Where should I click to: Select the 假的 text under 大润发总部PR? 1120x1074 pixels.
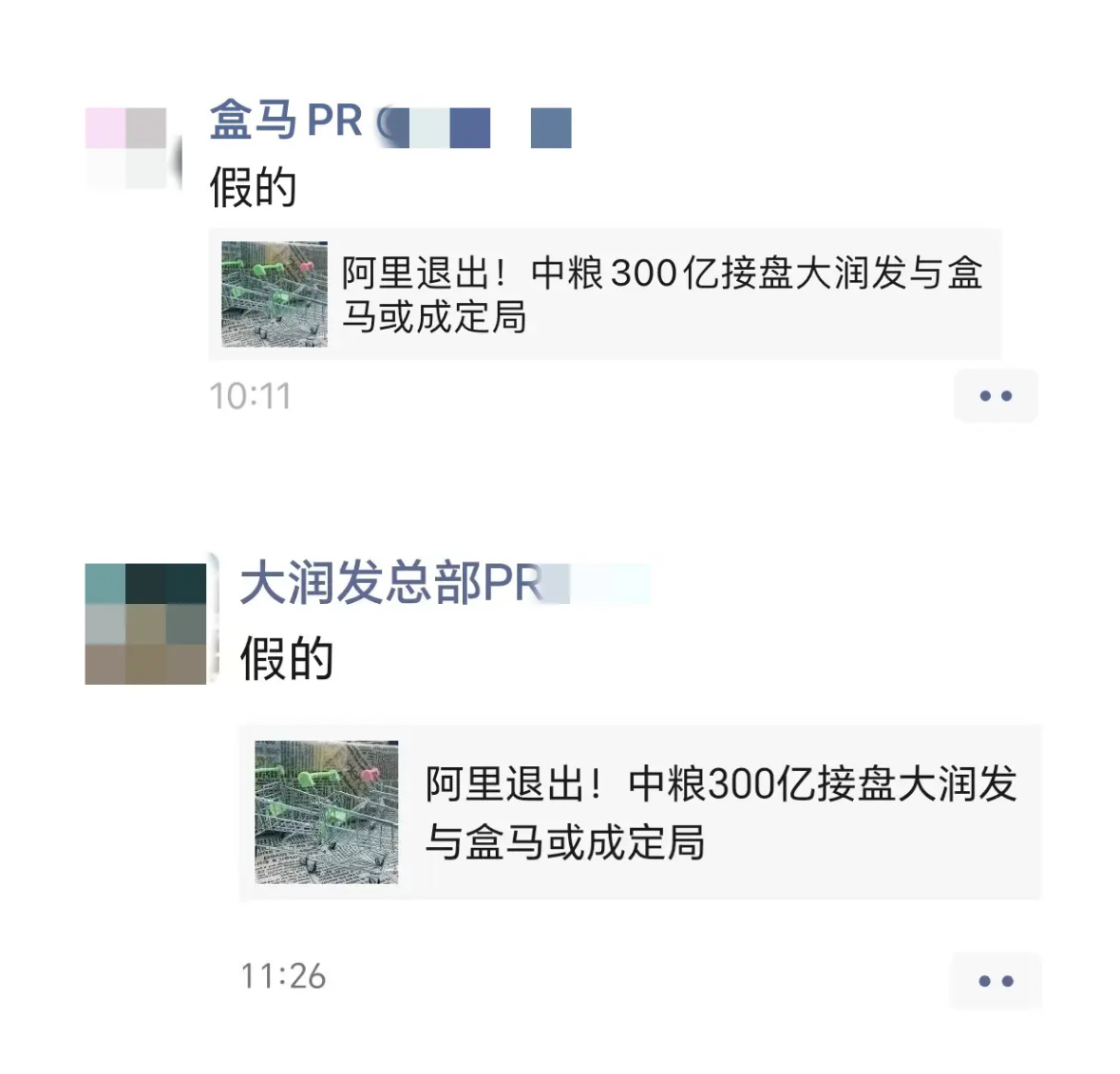click(x=287, y=658)
